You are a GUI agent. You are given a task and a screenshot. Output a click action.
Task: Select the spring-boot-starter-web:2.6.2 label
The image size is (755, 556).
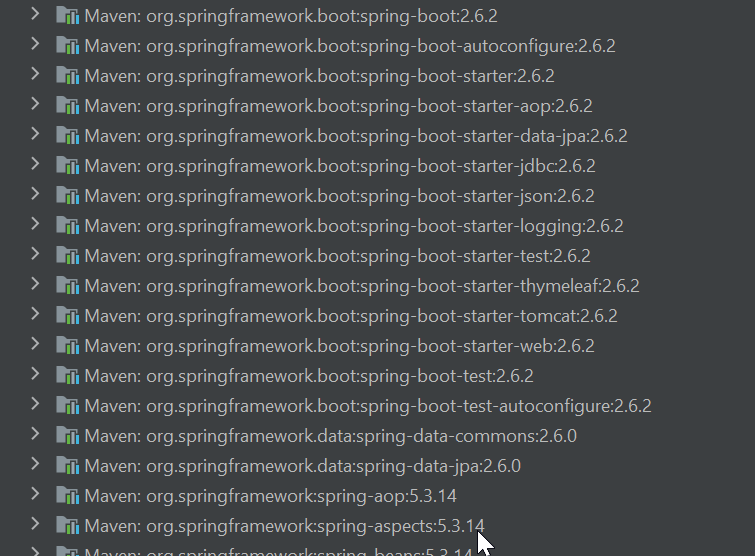click(x=339, y=346)
